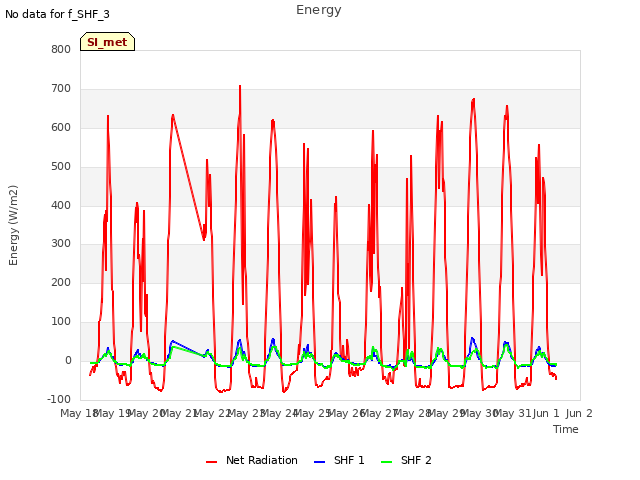Viewport: 640px width, 480px height.
Task: Click the 200 y-axis tick label
Action: pyautogui.click(x=61, y=282)
